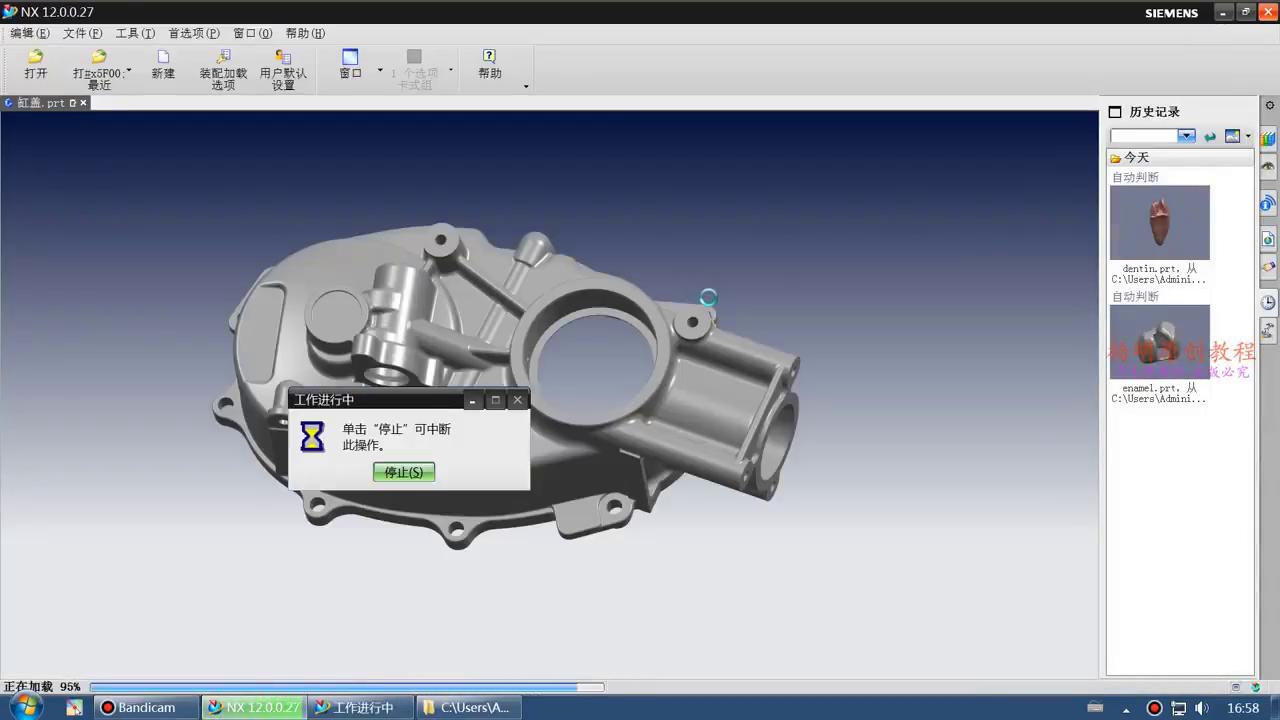Expand the thumbnail view mode dropdown arrow

[1248, 136]
